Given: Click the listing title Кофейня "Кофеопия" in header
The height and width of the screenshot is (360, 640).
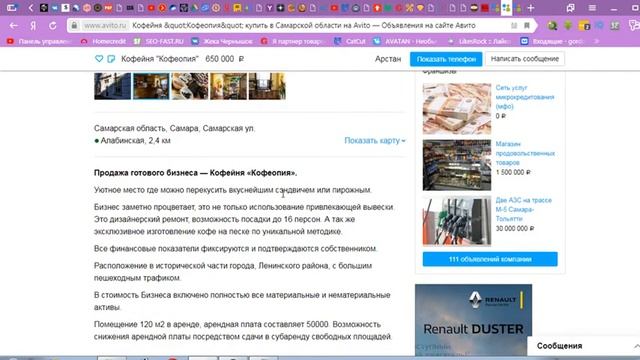Looking at the screenshot, I should pyautogui.click(x=160, y=59).
